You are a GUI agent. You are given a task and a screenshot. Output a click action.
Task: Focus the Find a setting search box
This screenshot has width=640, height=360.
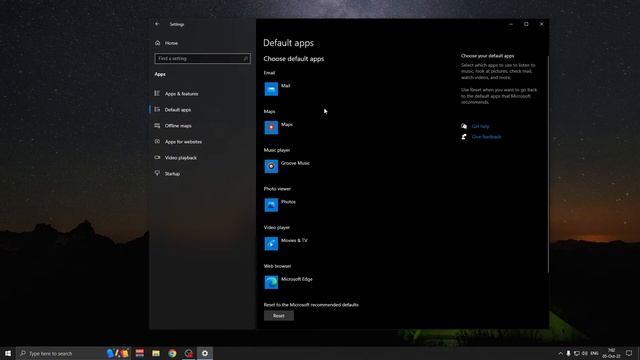(x=202, y=58)
